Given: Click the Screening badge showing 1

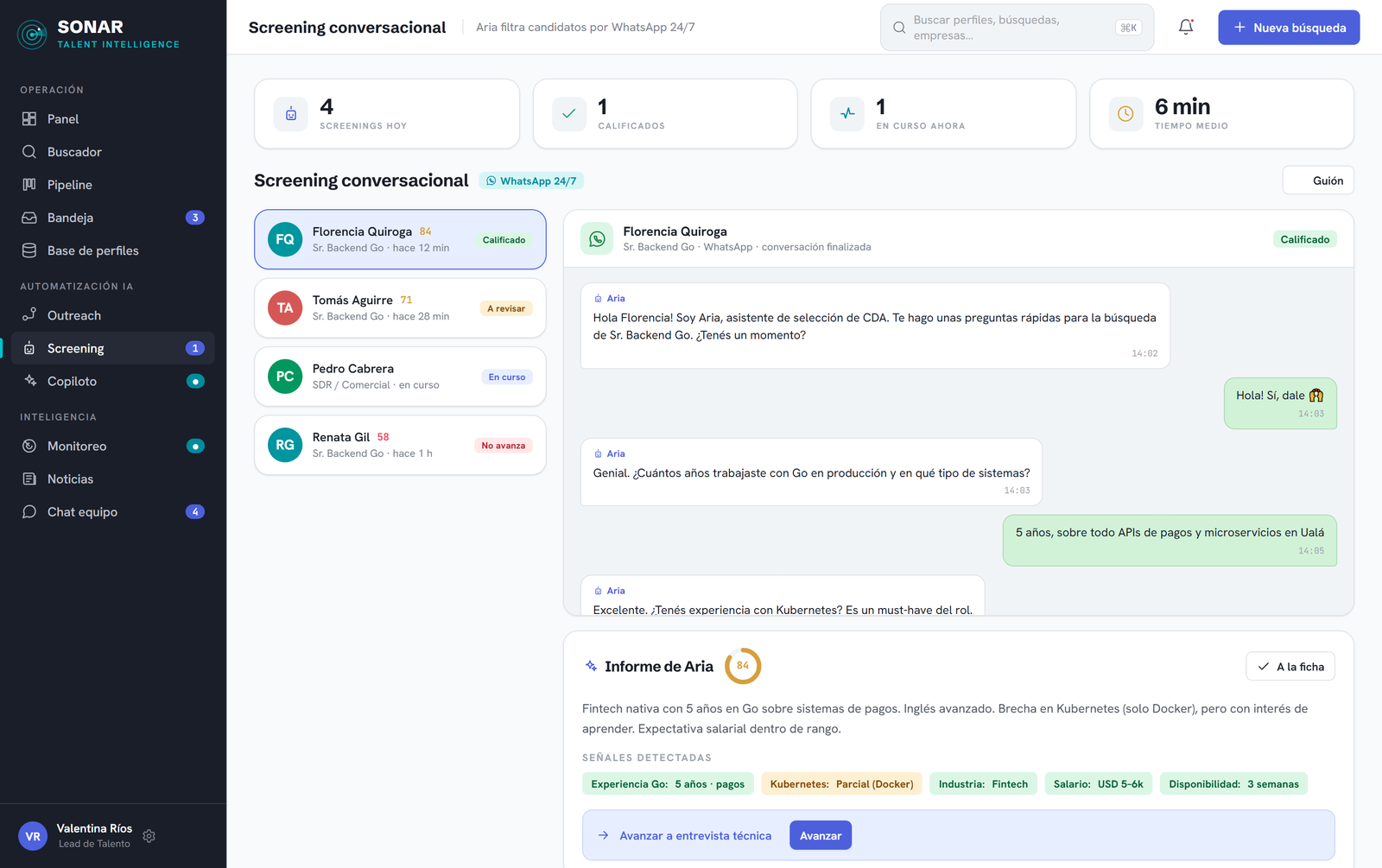Looking at the screenshot, I should click(x=195, y=348).
